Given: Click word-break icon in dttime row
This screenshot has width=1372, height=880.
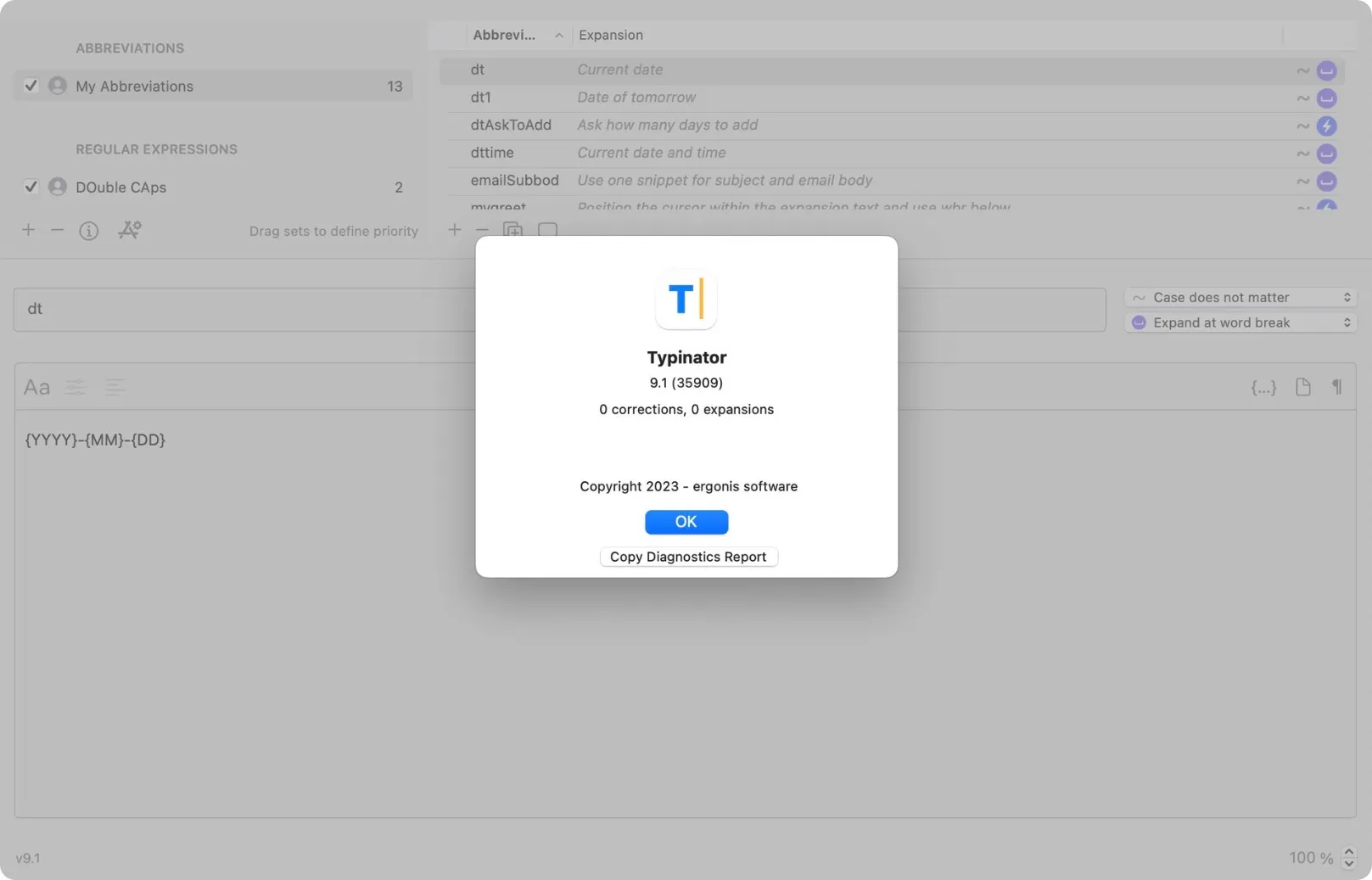Looking at the screenshot, I should pos(1327,154).
